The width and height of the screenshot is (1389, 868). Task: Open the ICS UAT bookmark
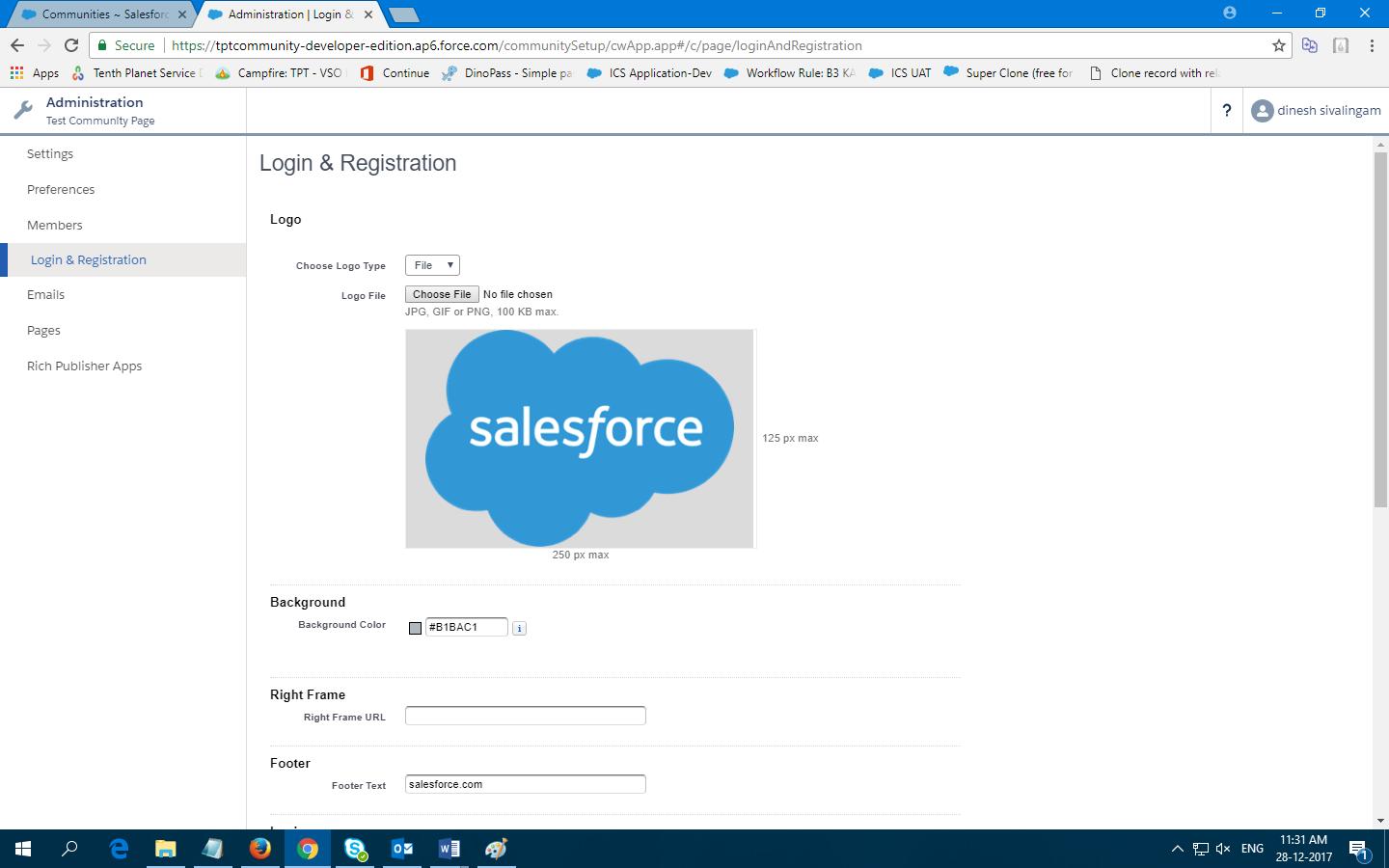point(900,73)
